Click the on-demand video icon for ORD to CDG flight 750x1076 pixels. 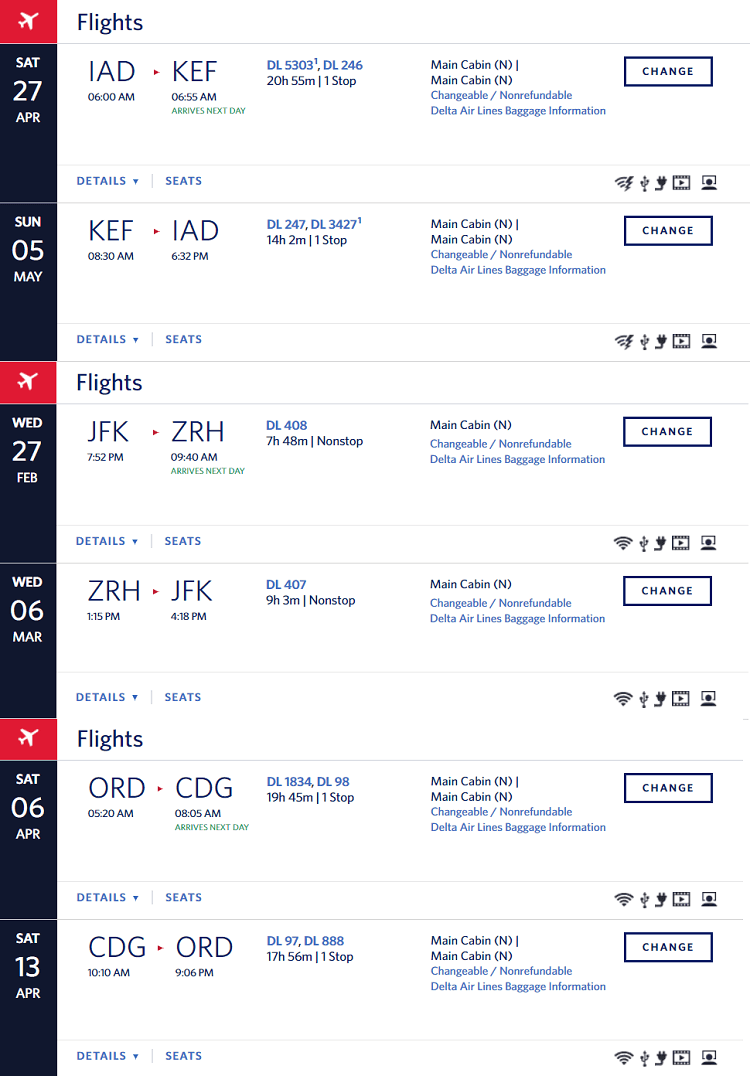click(x=681, y=899)
